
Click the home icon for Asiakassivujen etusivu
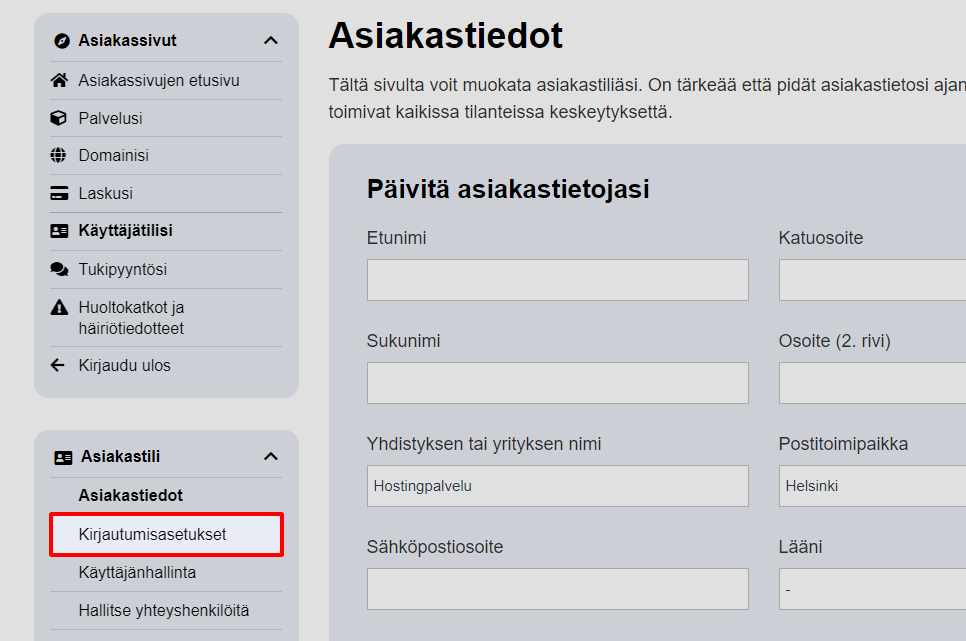point(59,80)
